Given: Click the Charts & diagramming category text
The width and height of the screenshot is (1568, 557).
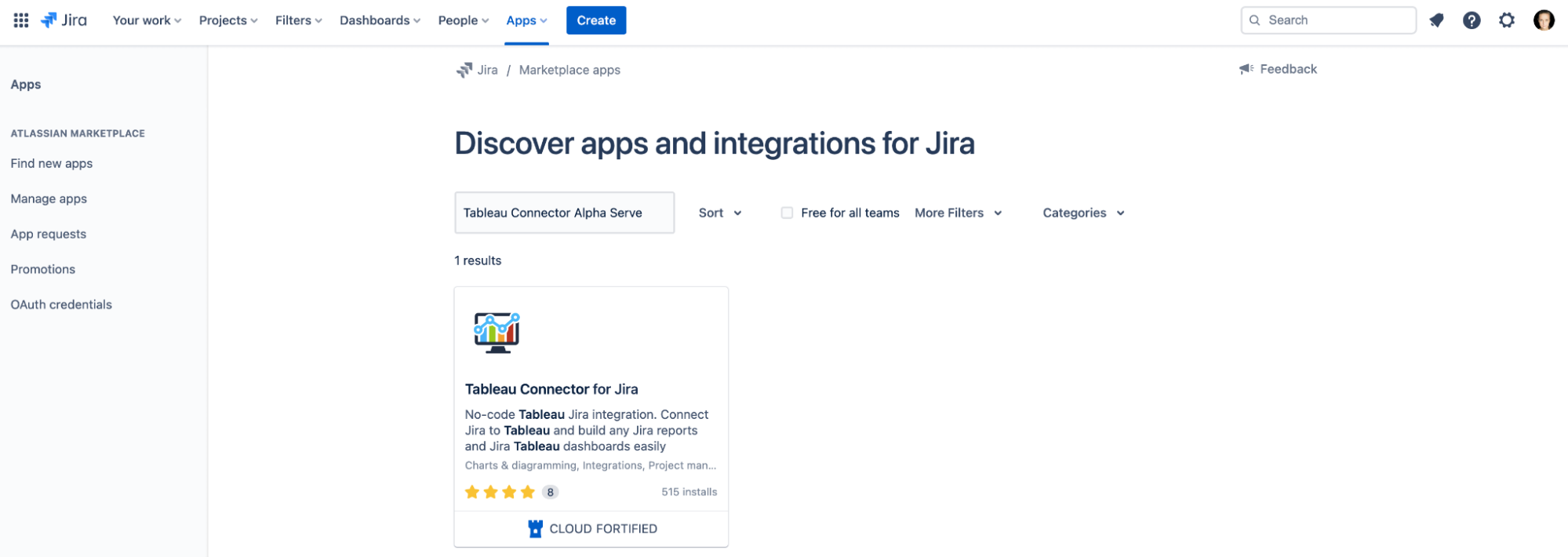Looking at the screenshot, I should pos(521,465).
